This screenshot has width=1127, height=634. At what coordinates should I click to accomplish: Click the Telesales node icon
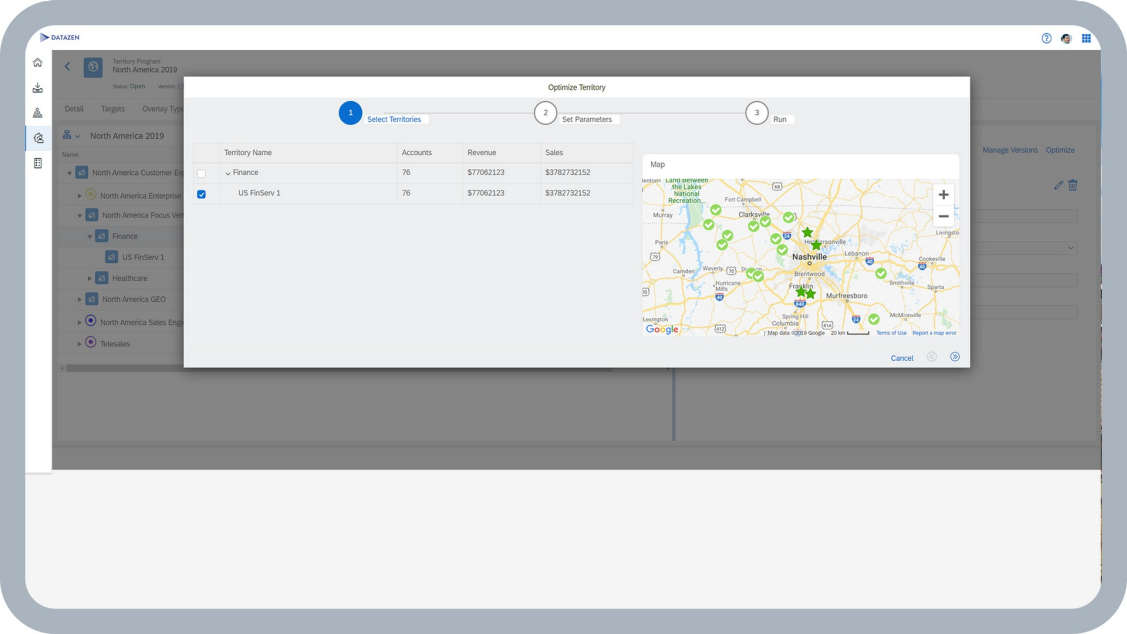click(91, 343)
